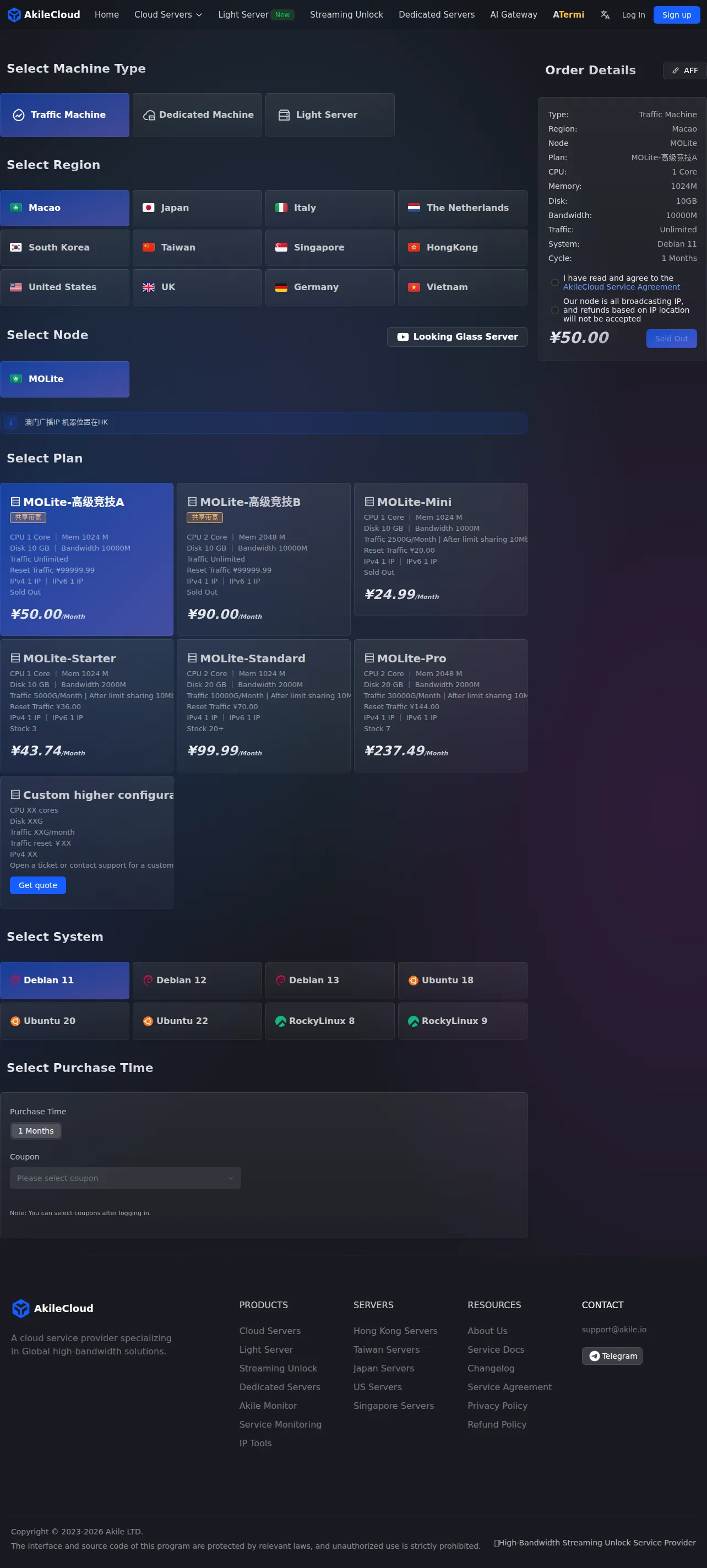Viewport: 707px width, 1568px height.
Task: Click the Traffic Machine gauge icon
Action: pos(19,115)
